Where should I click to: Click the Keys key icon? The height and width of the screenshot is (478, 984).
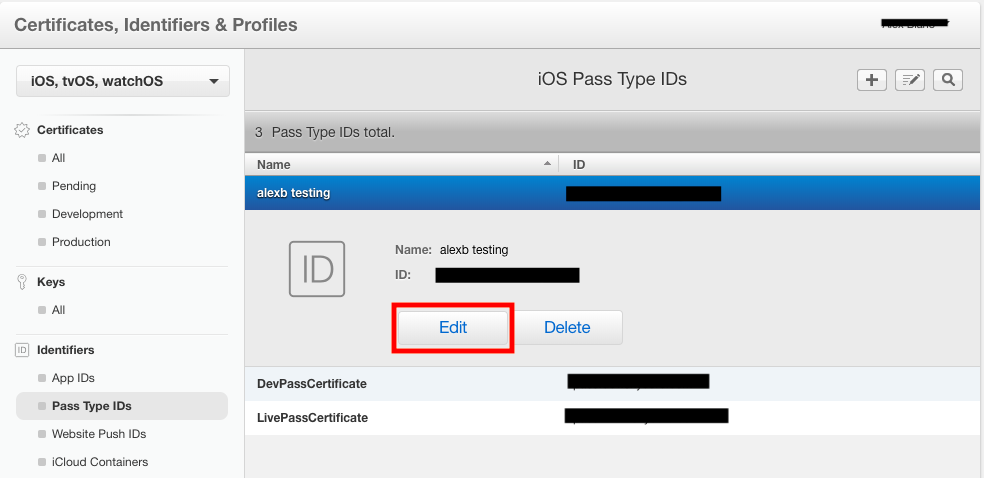[21, 282]
